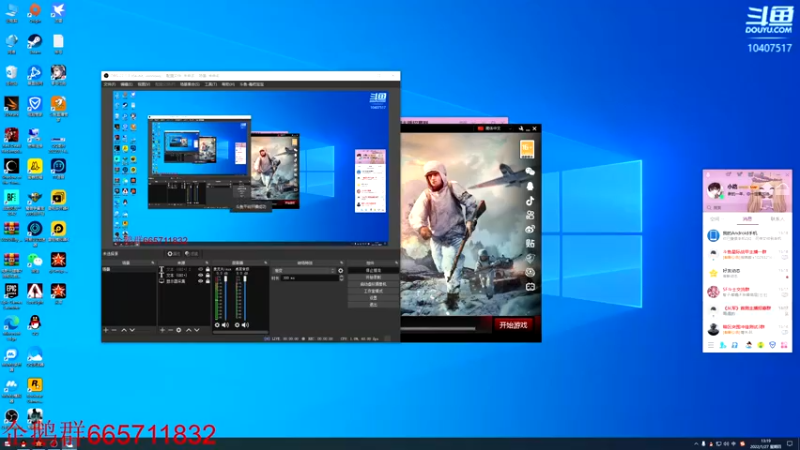This screenshot has height=450, width=800.
Task: Move the selected source up
Action: (189, 330)
